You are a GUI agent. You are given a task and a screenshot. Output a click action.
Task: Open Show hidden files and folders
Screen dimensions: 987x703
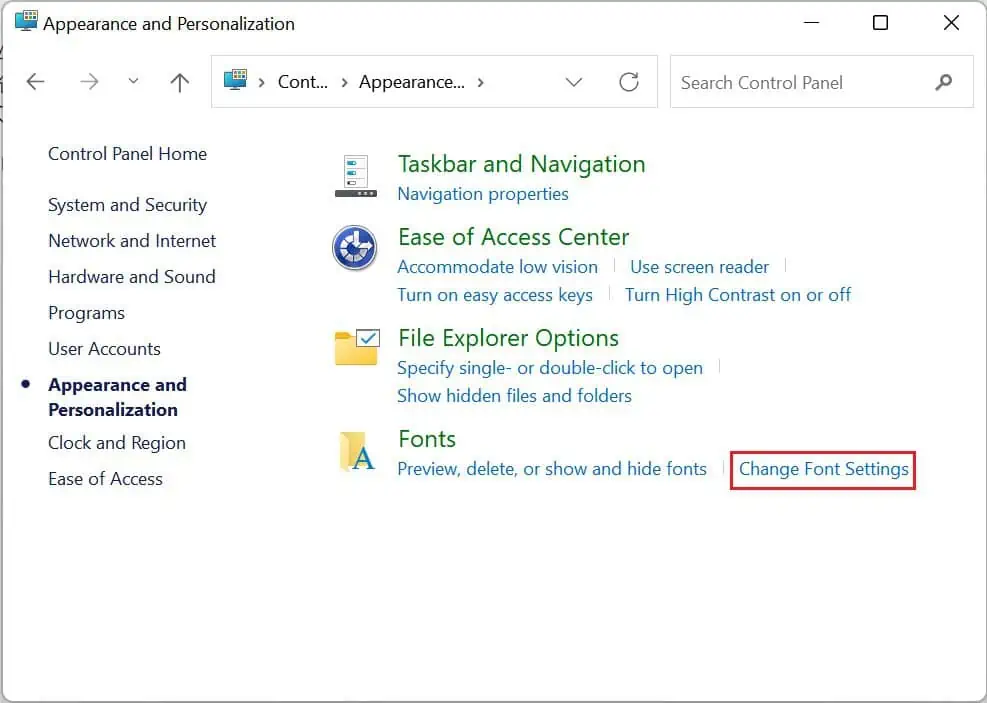514,396
